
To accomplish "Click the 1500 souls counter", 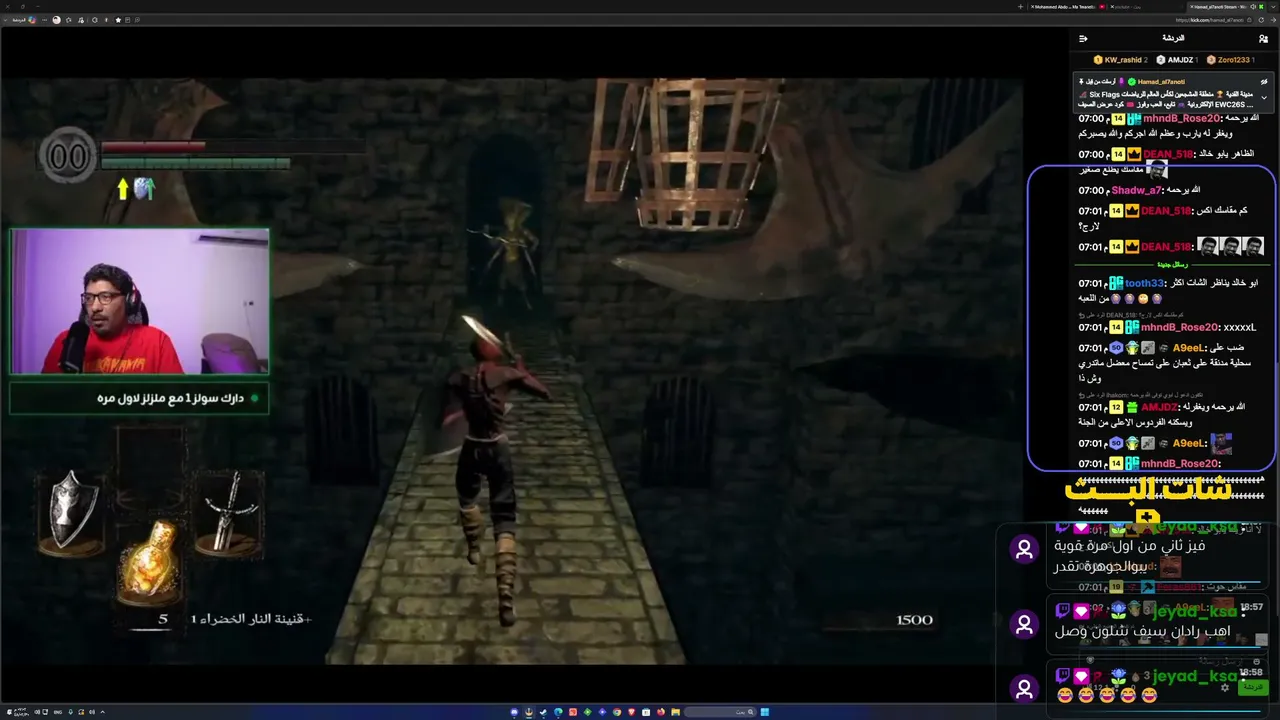I will pyautogui.click(x=914, y=620).
